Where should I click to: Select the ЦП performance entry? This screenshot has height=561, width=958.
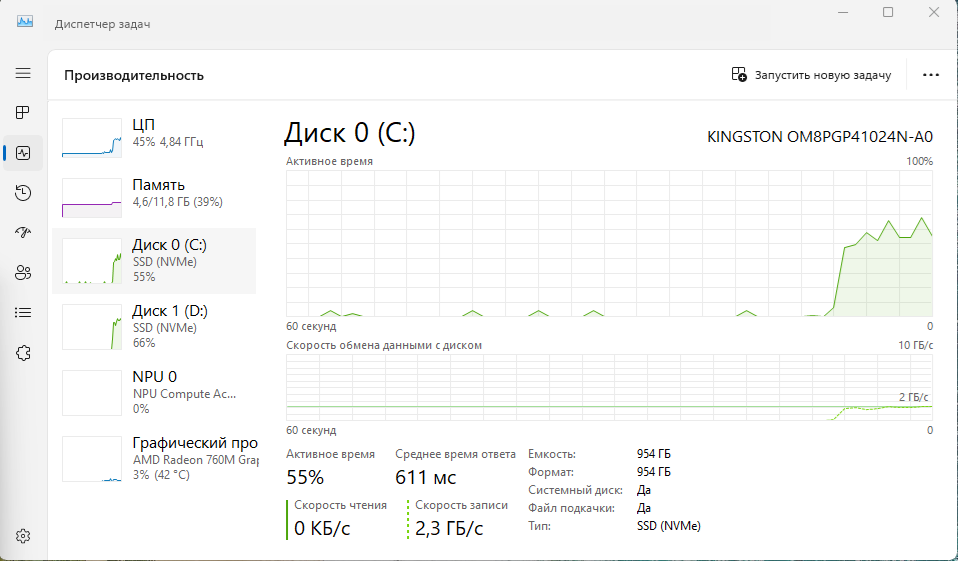[x=154, y=137]
